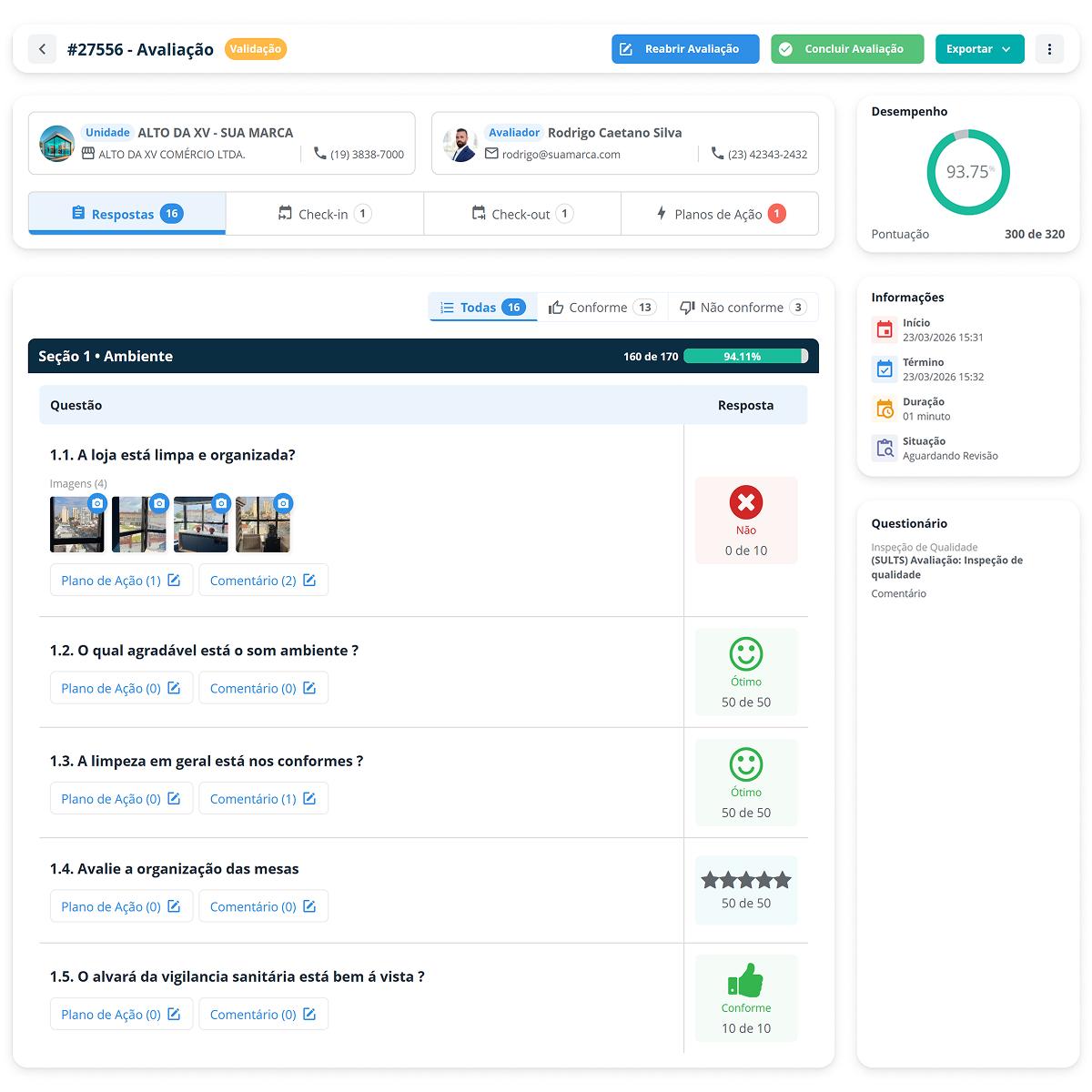The width and height of the screenshot is (1092, 1092).
Task: Click the edit icon on Comentário (1) for question 1.3
Action: point(310,798)
